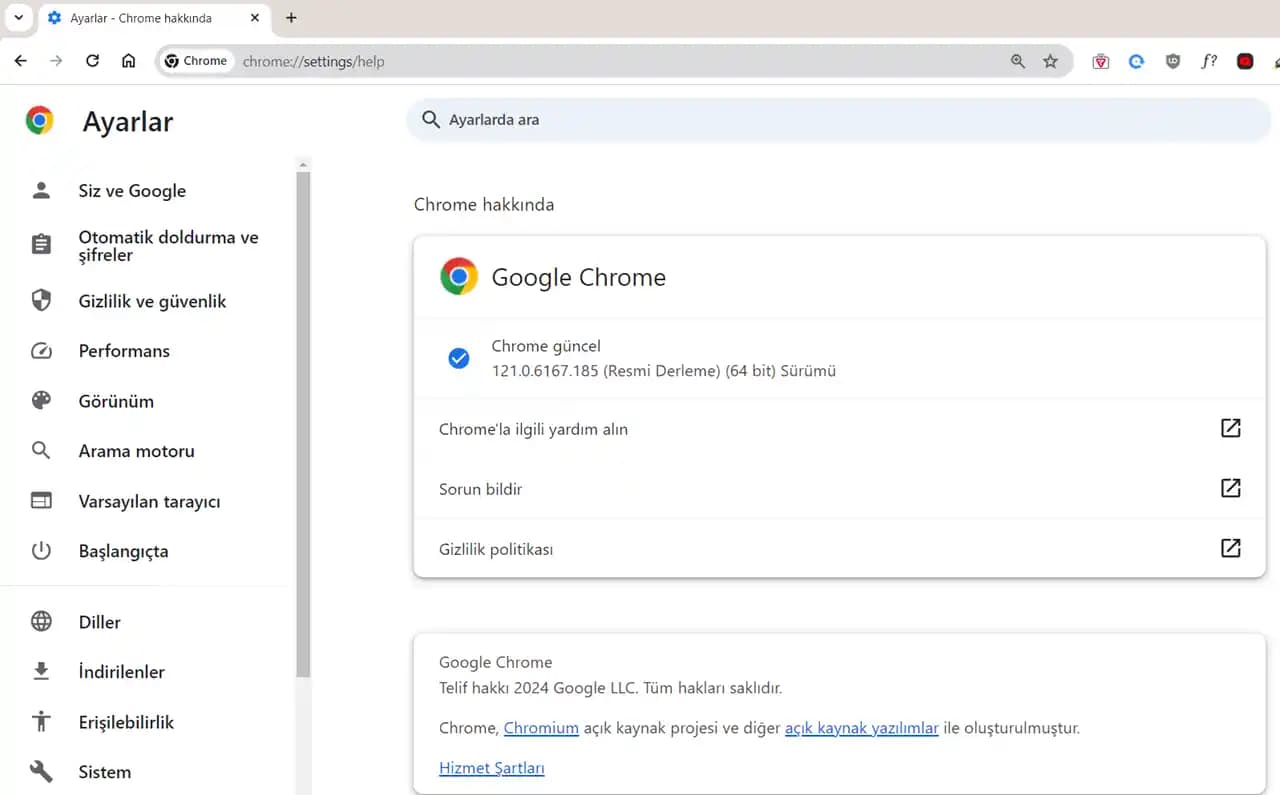Open the Hizmet Şartları link
Image resolution: width=1280 pixels, height=795 pixels.
(x=492, y=767)
